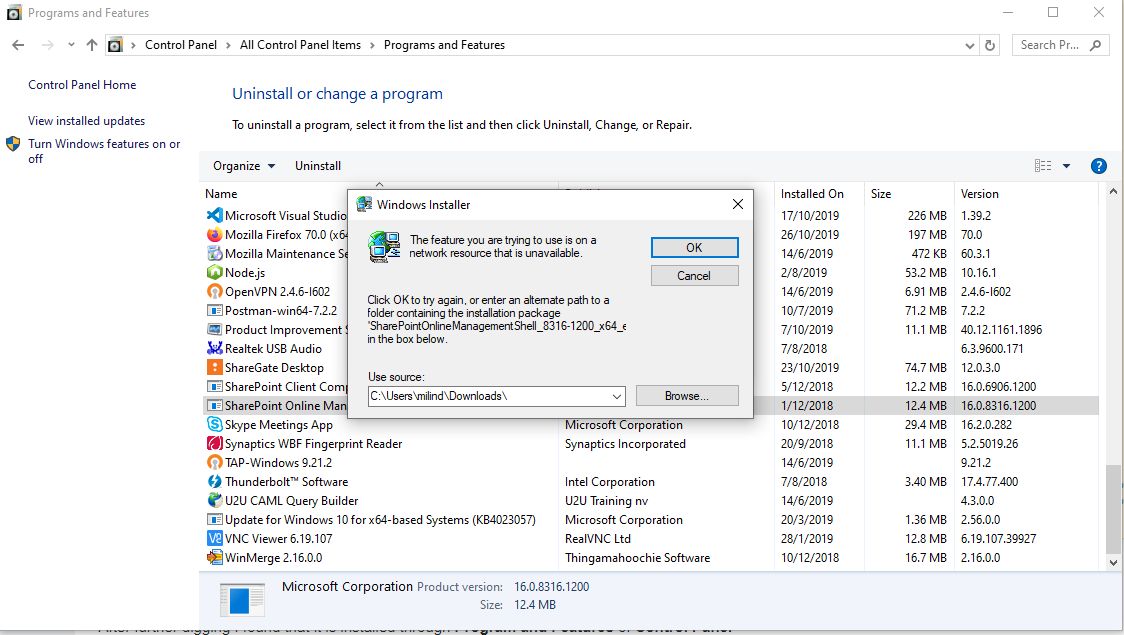Click the Control Panel address bar icon
The image size is (1124, 635).
[x=115, y=45]
